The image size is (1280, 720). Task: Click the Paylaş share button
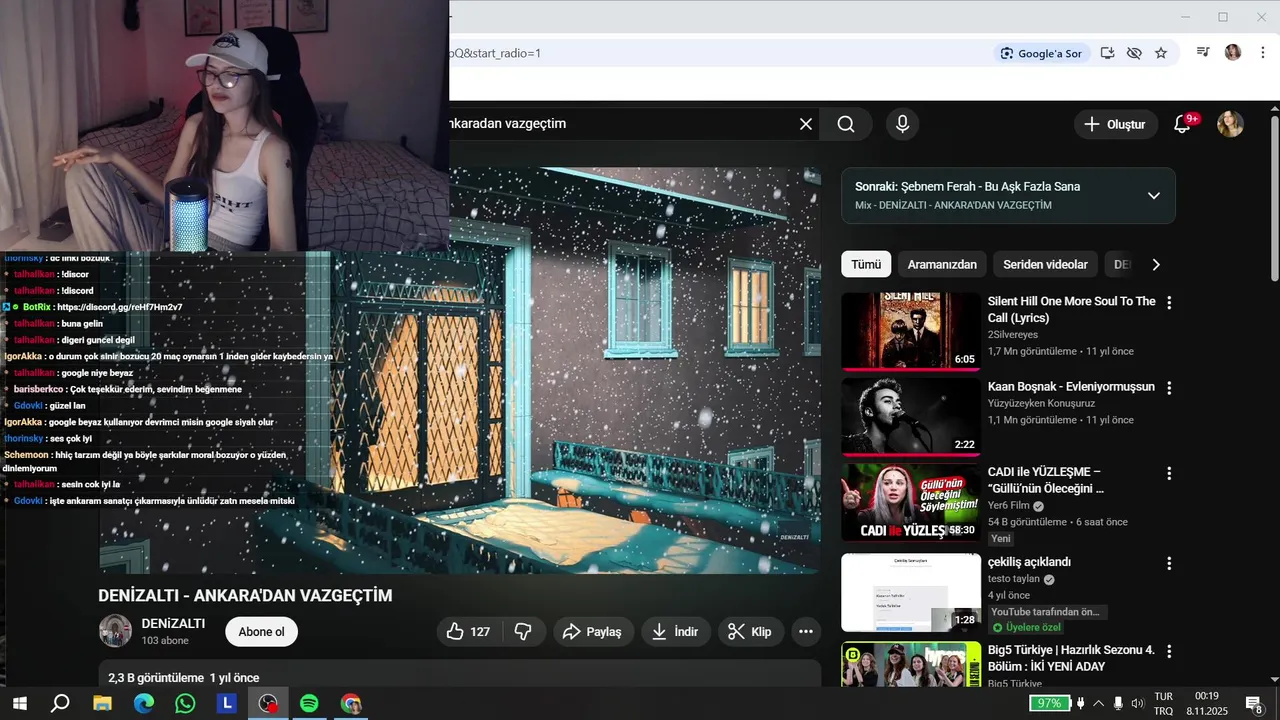593,632
